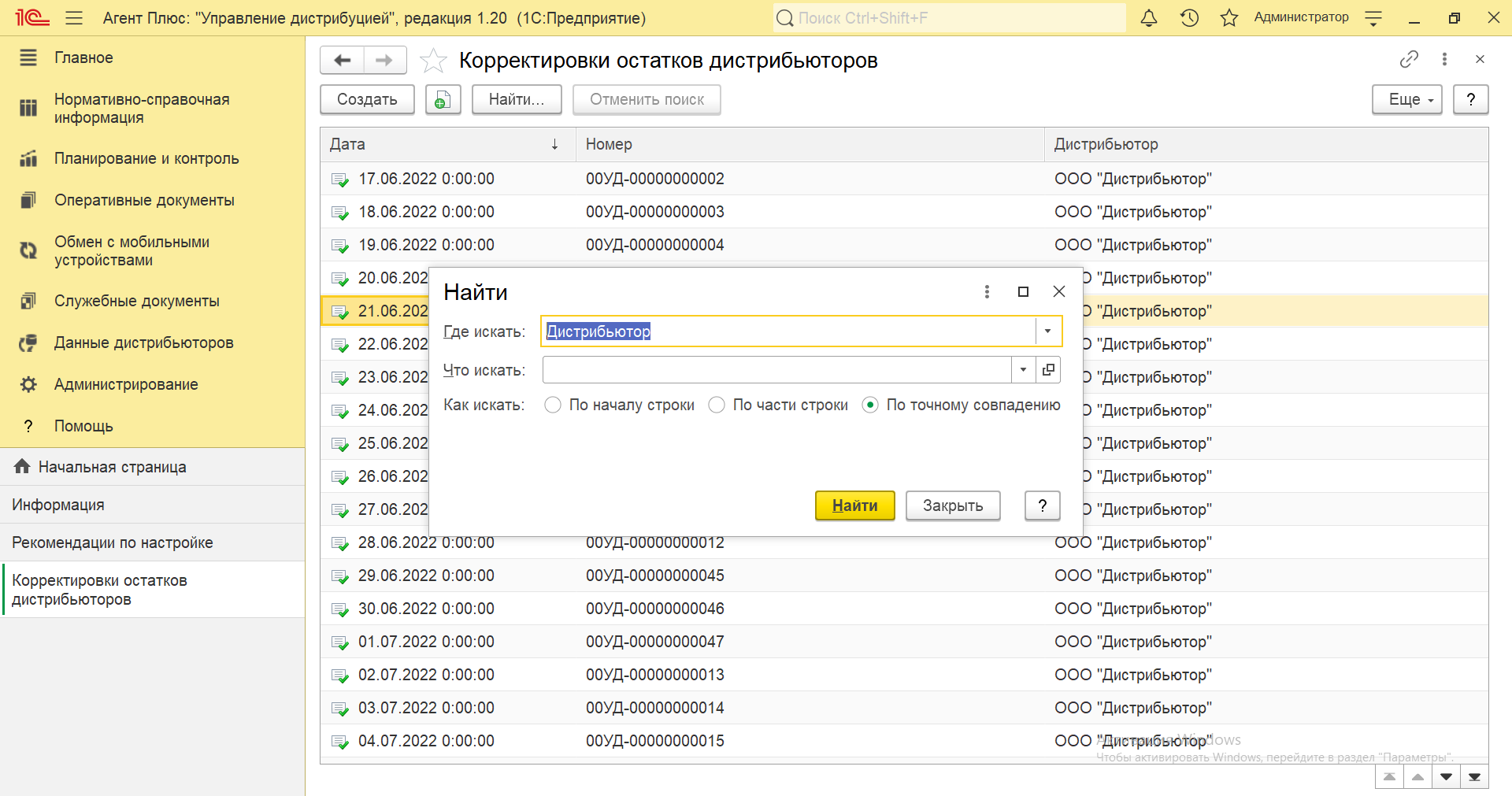Click the yellow Найти button in dialog
Viewport: 1512px width, 796px height.
point(854,505)
